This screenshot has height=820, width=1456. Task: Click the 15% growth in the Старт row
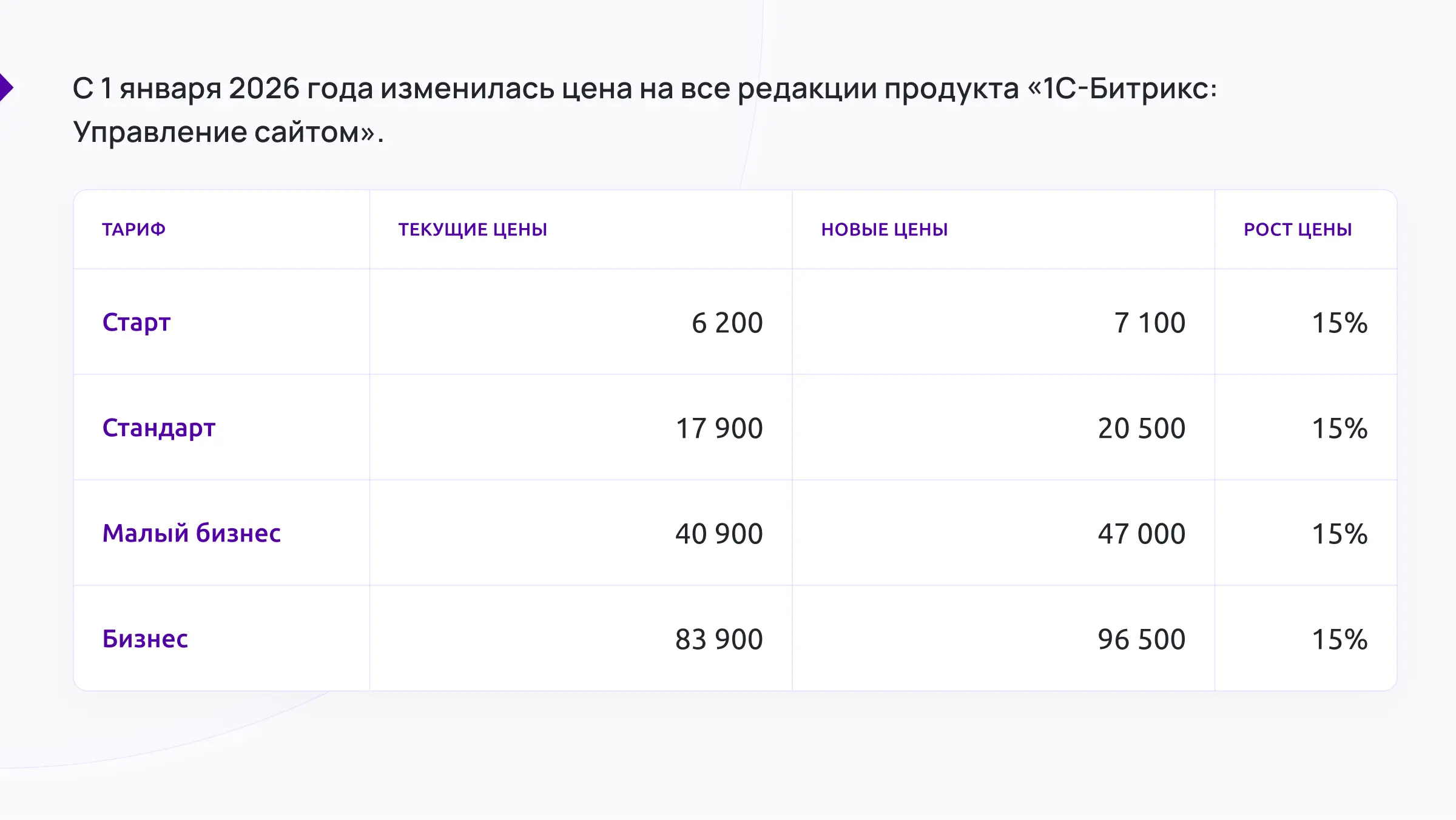pyautogui.click(x=1340, y=323)
